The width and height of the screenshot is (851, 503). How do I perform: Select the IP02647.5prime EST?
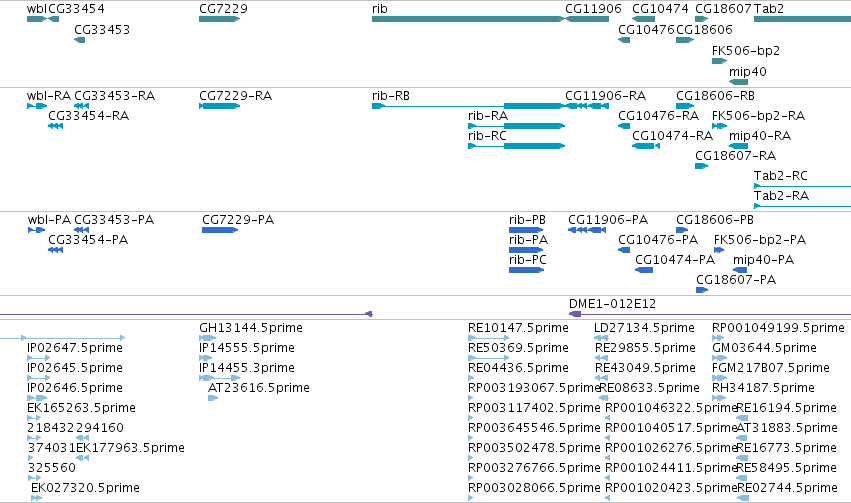tap(38, 358)
